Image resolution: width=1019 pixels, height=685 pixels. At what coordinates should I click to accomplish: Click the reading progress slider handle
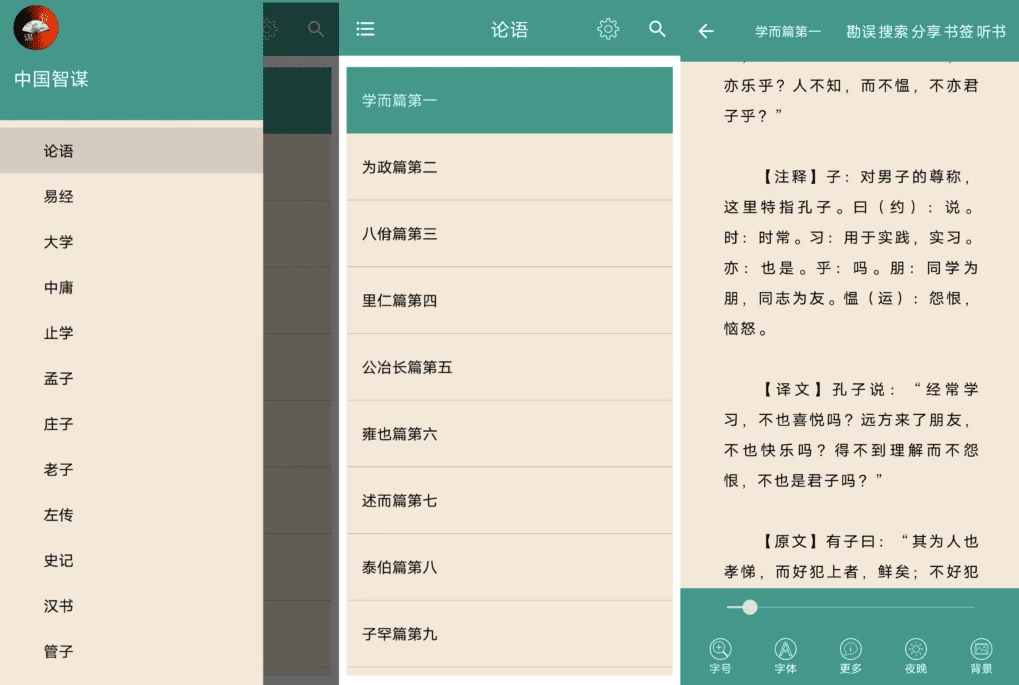[x=750, y=607]
